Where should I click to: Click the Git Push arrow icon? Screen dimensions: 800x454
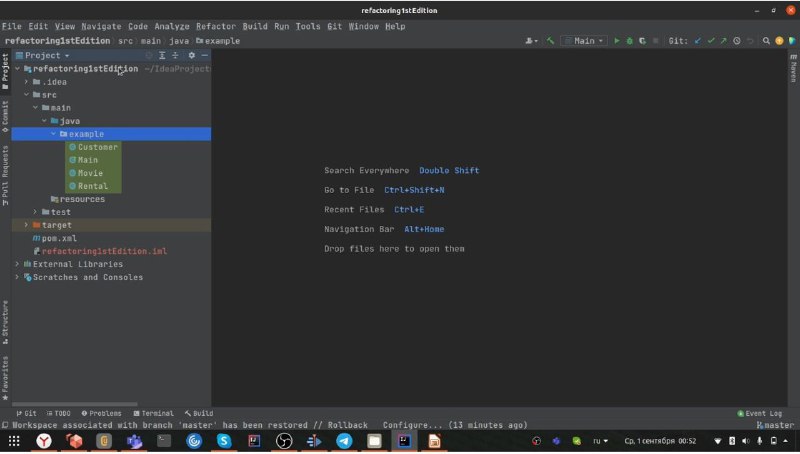(x=723, y=41)
